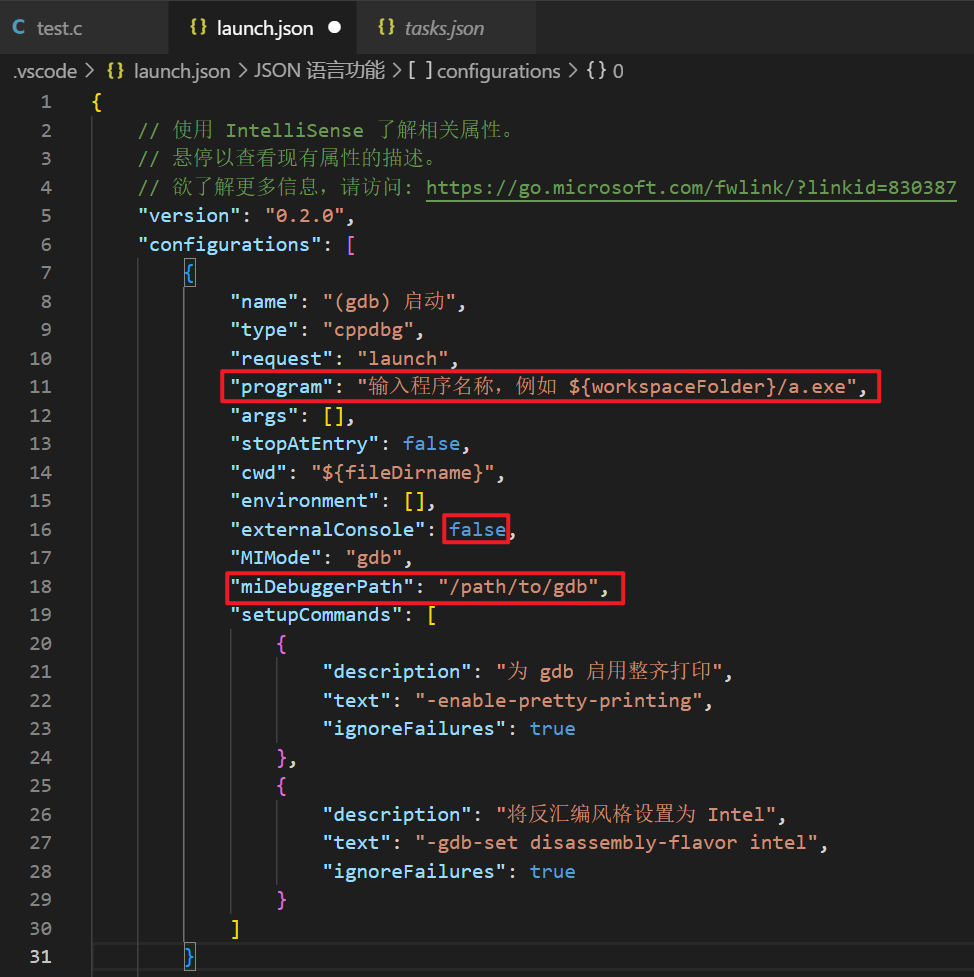Click true value on line 23
Screen dimensions: 974x977
point(553,729)
